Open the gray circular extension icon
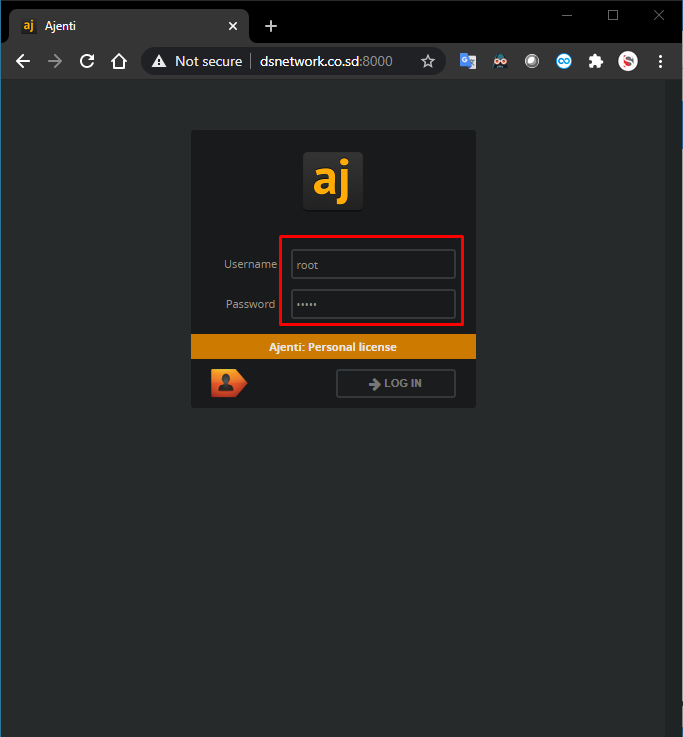 point(532,61)
